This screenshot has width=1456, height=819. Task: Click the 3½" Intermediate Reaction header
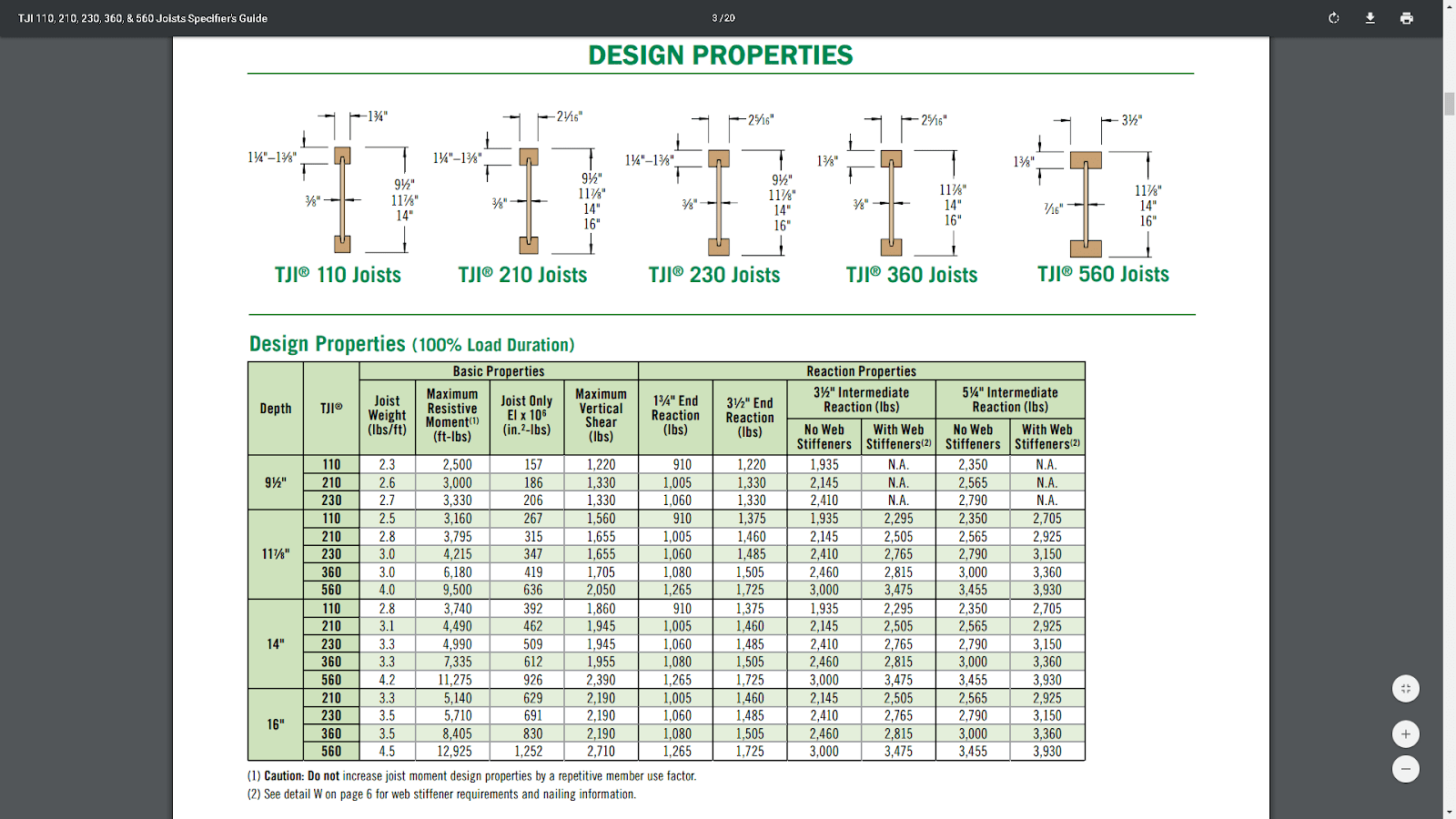pos(861,399)
